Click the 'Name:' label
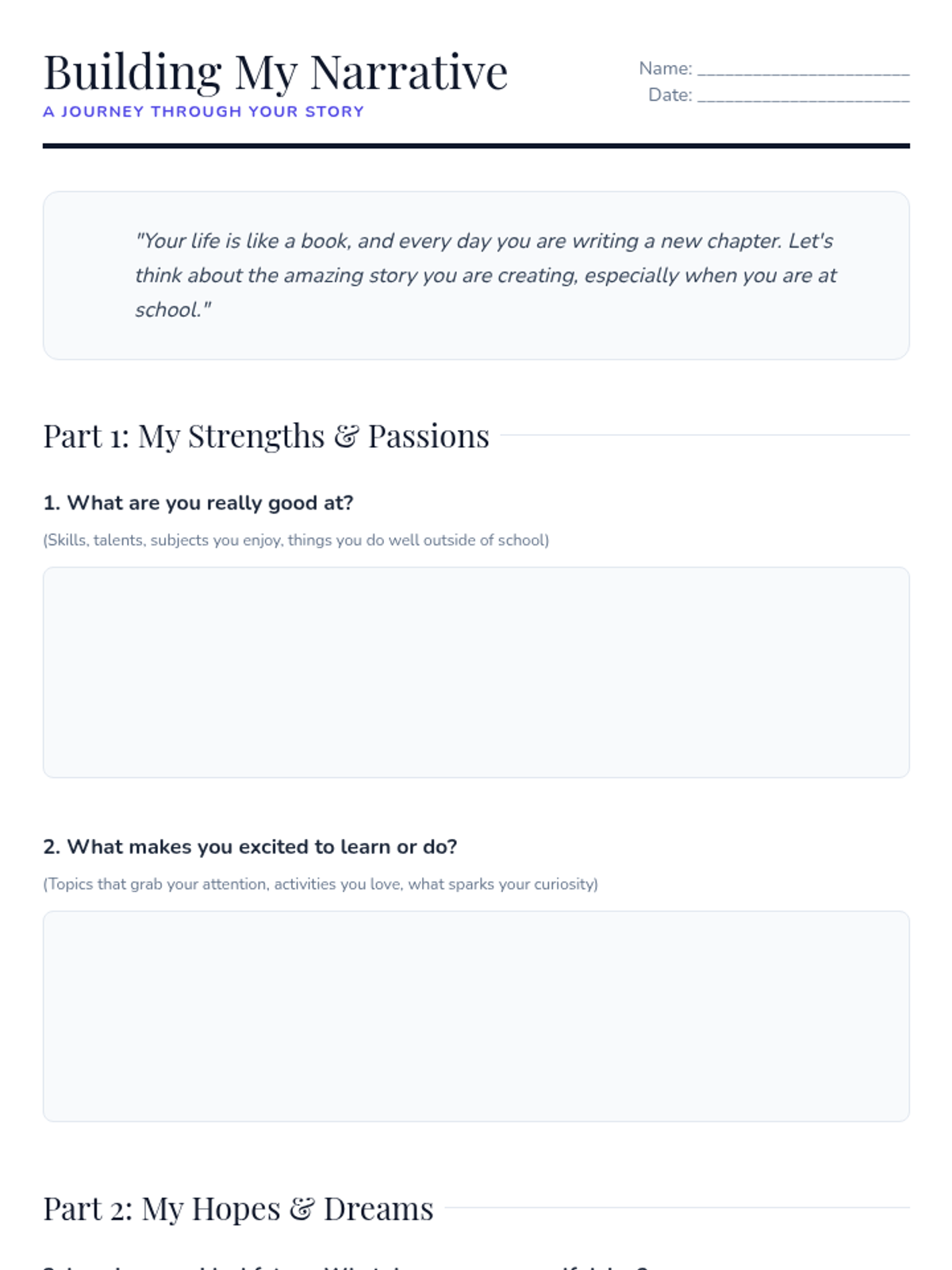The width and height of the screenshot is (952, 1270). point(665,69)
